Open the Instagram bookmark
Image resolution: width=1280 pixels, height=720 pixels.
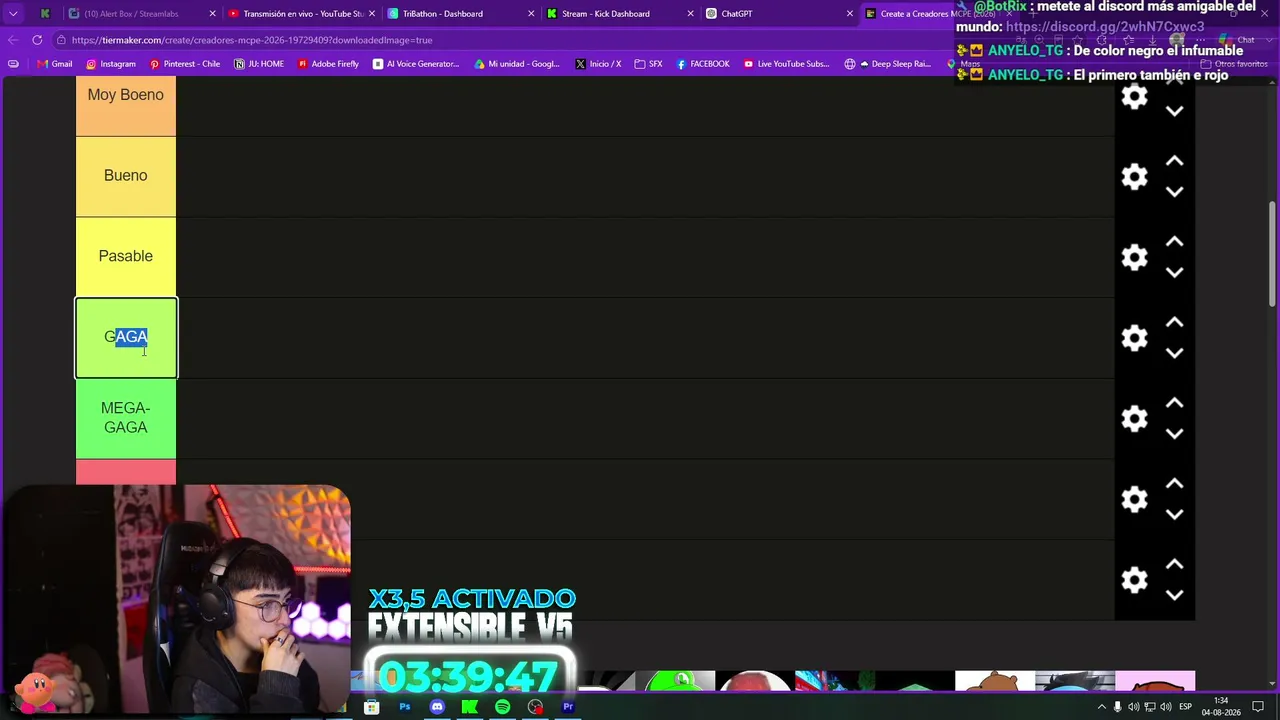point(111,64)
